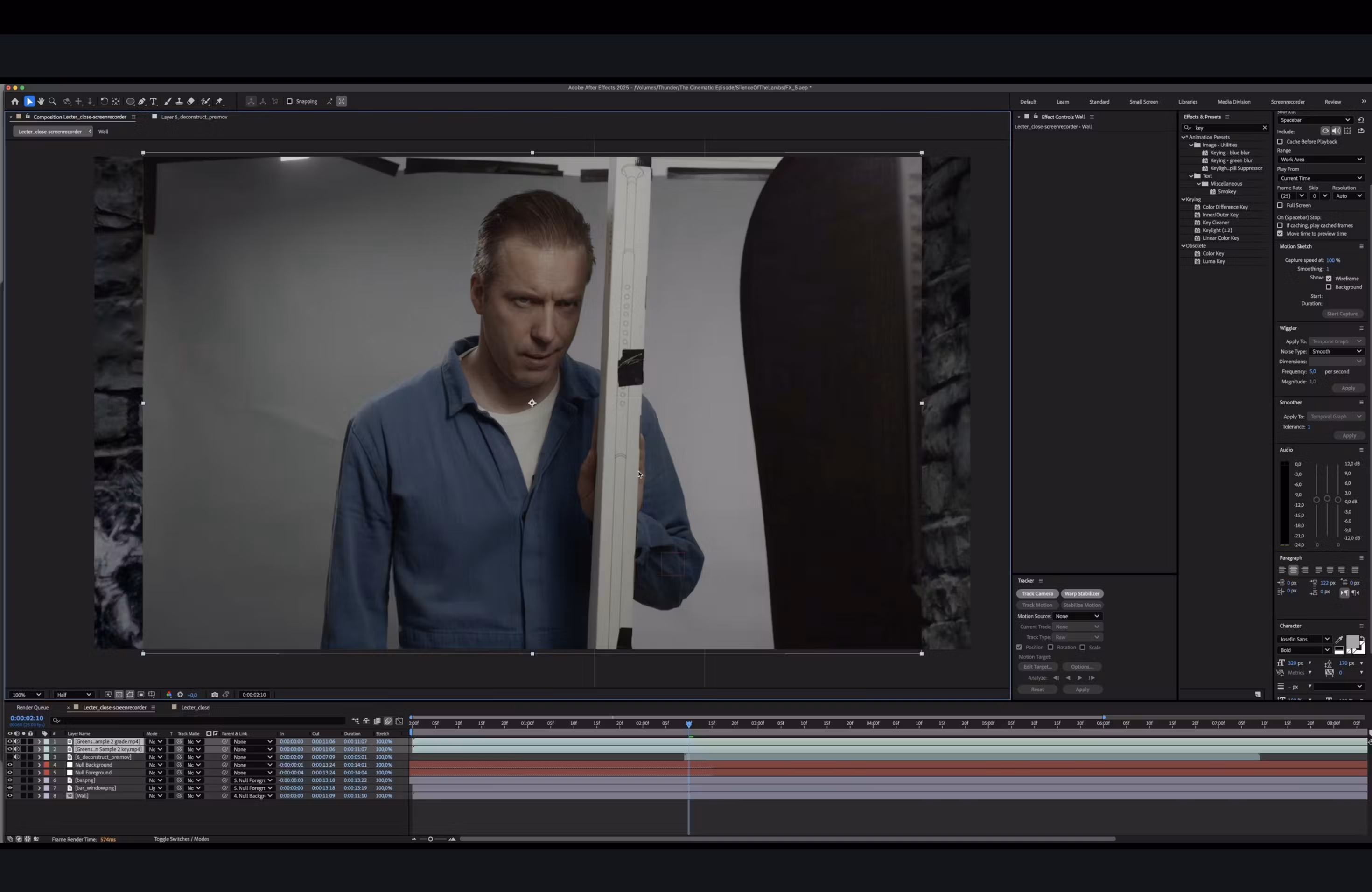Screen dimensions: 1372x892
Task: Uncheck 'Move time to preview time'
Action: pyautogui.click(x=1280, y=233)
